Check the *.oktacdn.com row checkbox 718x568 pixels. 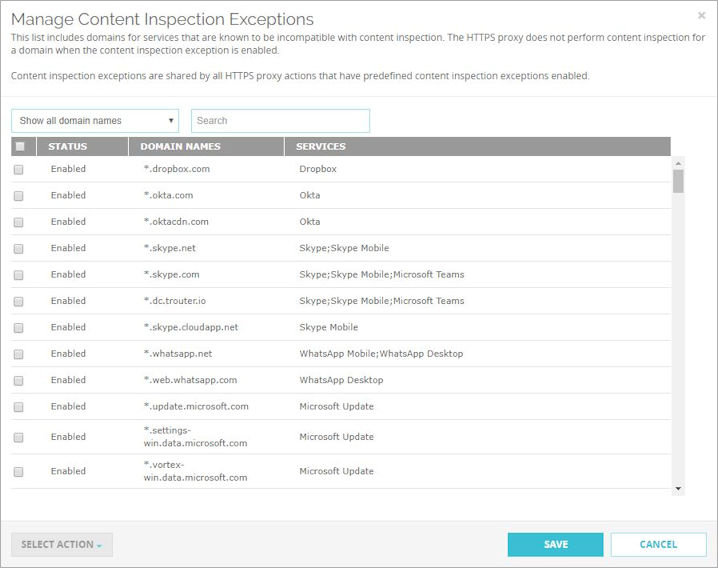(x=18, y=222)
